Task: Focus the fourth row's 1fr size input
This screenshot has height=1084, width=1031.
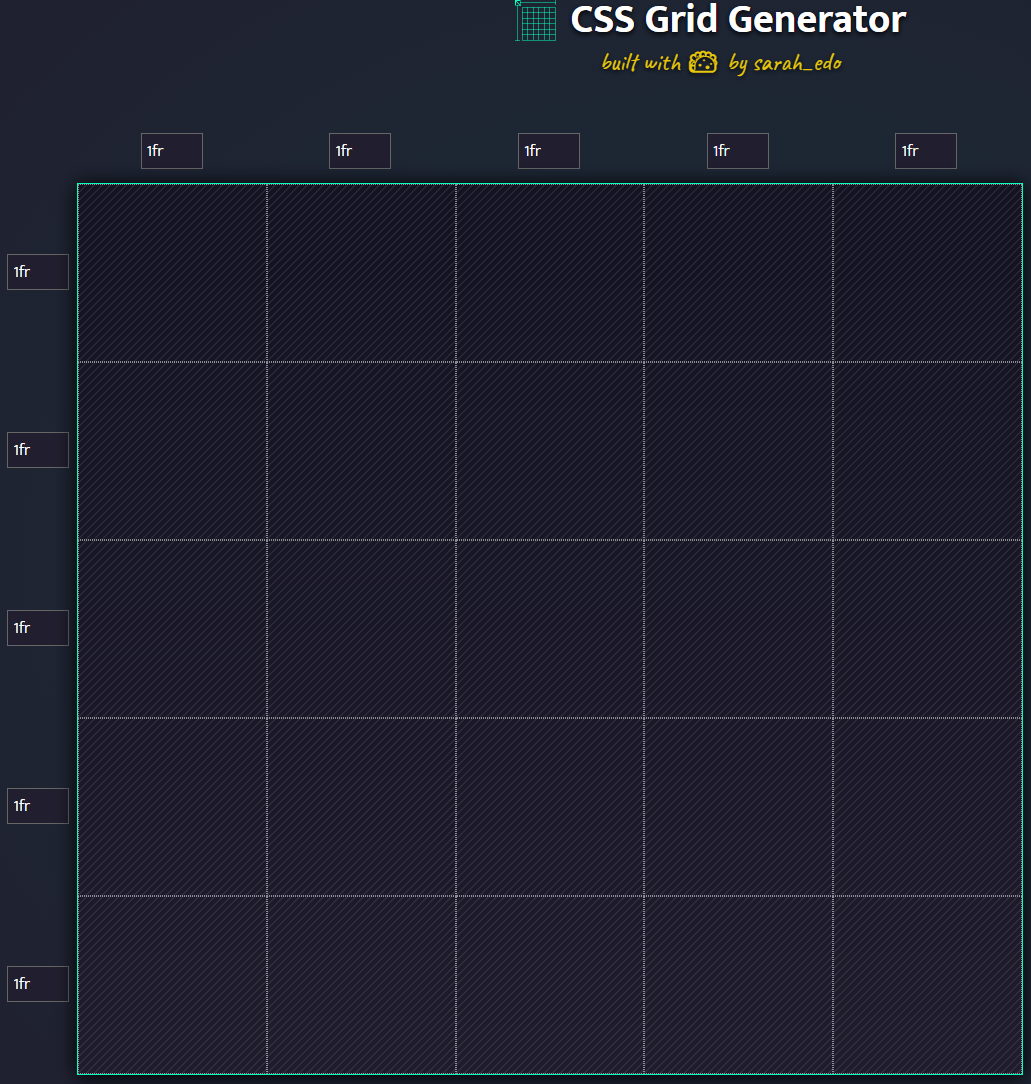Action: (x=38, y=806)
